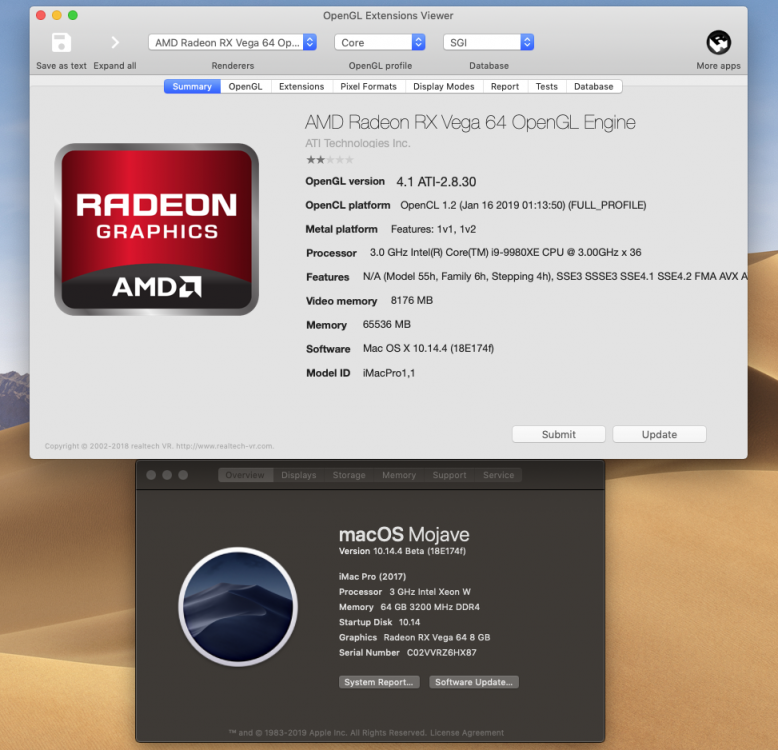This screenshot has height=750, width=778.
Task: Click the ATI Technologies Inc. vendor text
Action: (358, 143)
